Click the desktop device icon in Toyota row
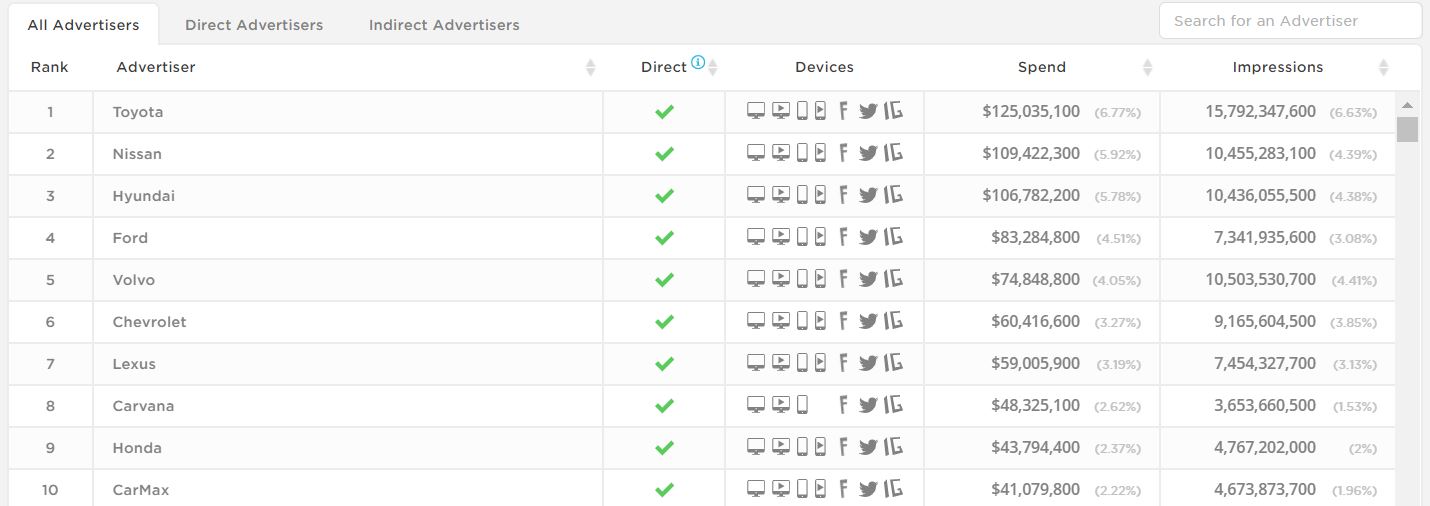The image size is (1430, 506). coord(756,111)
